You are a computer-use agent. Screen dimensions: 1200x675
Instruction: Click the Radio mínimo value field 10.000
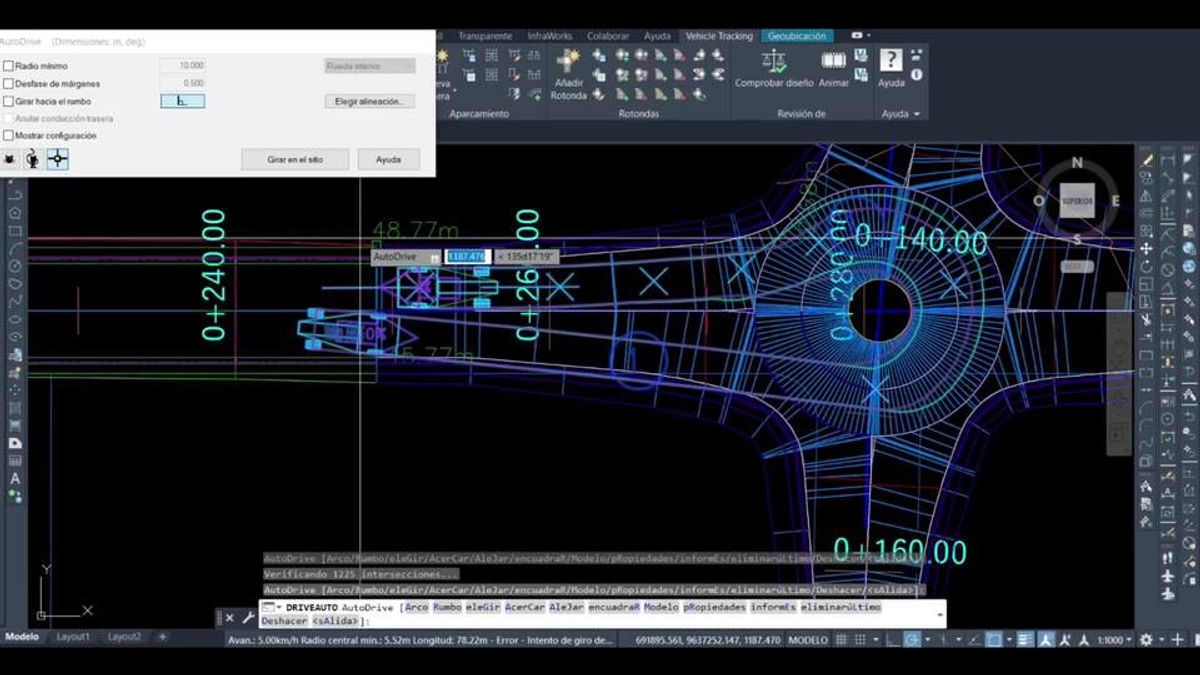coord(183,66)
